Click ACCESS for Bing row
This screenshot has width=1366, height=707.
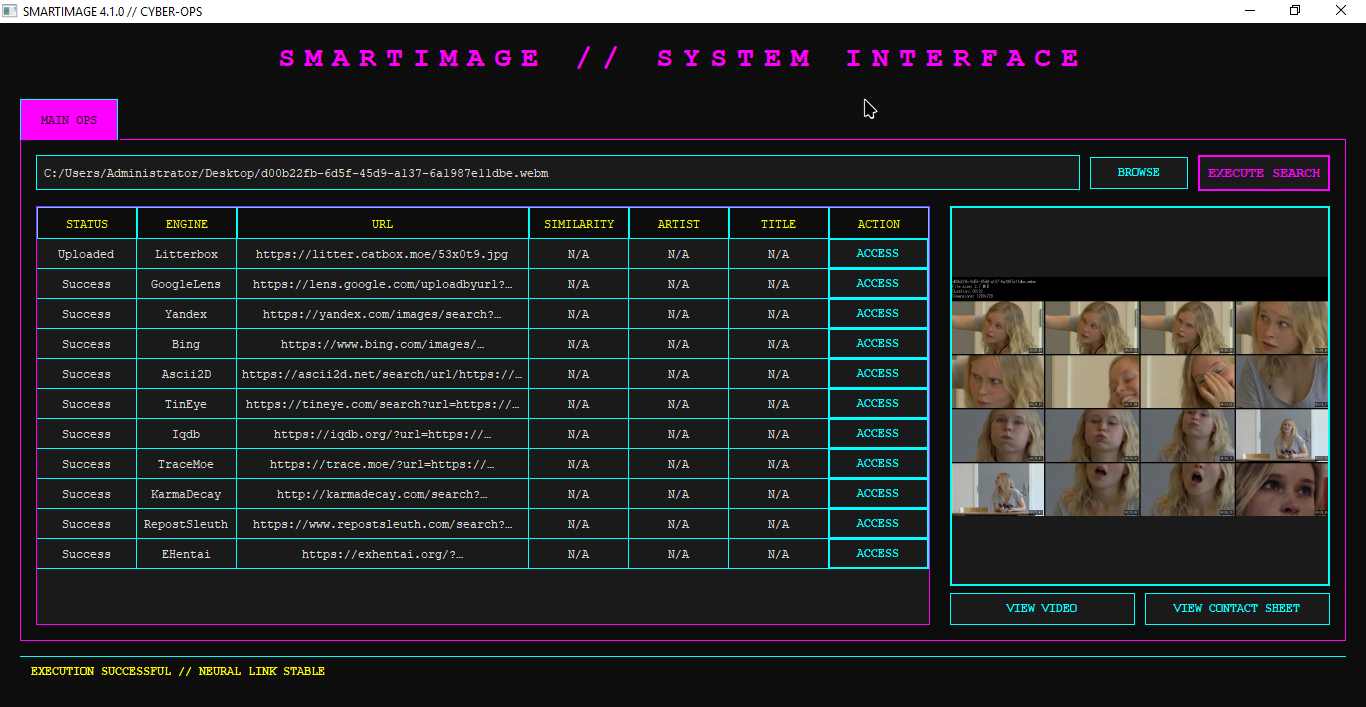878,344
